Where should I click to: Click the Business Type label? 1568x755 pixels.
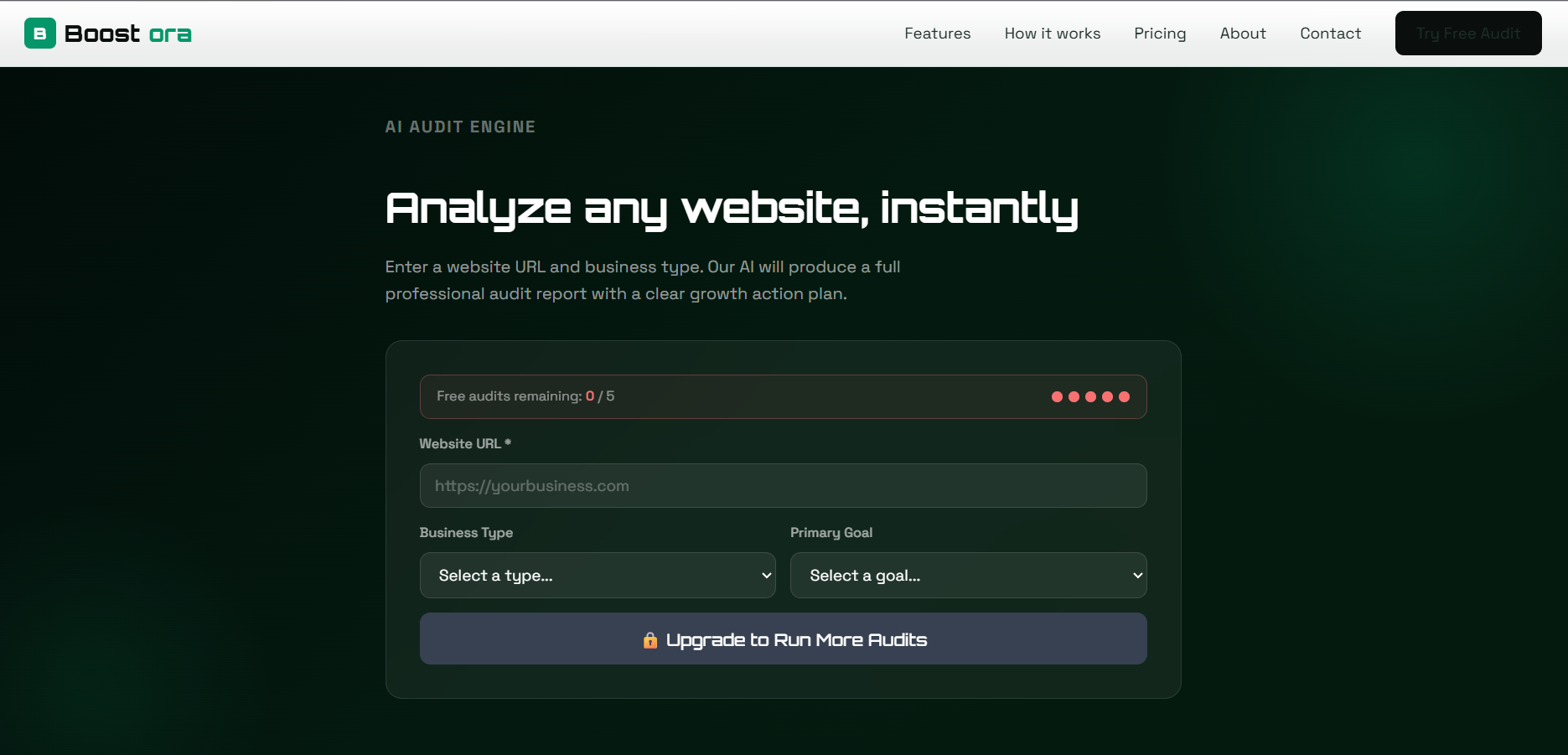tap(466, 533)
